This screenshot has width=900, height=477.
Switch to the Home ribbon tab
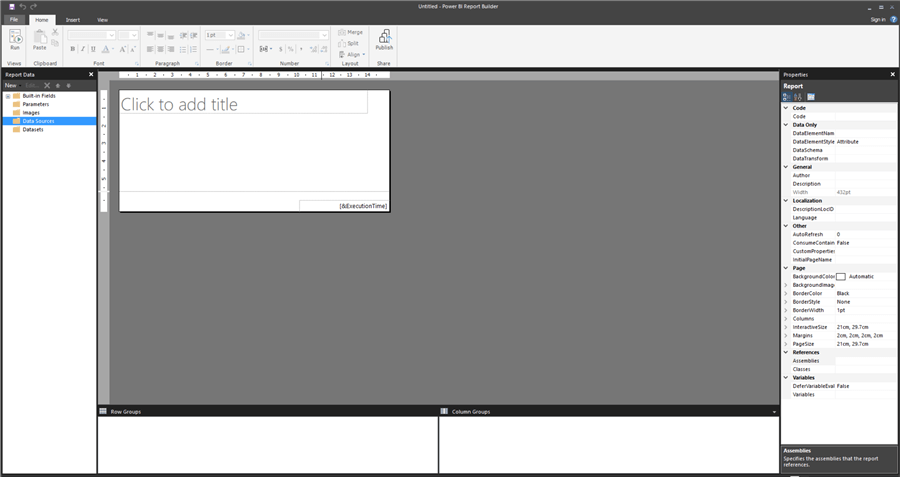pyautogui.click(x=42, y=20)
